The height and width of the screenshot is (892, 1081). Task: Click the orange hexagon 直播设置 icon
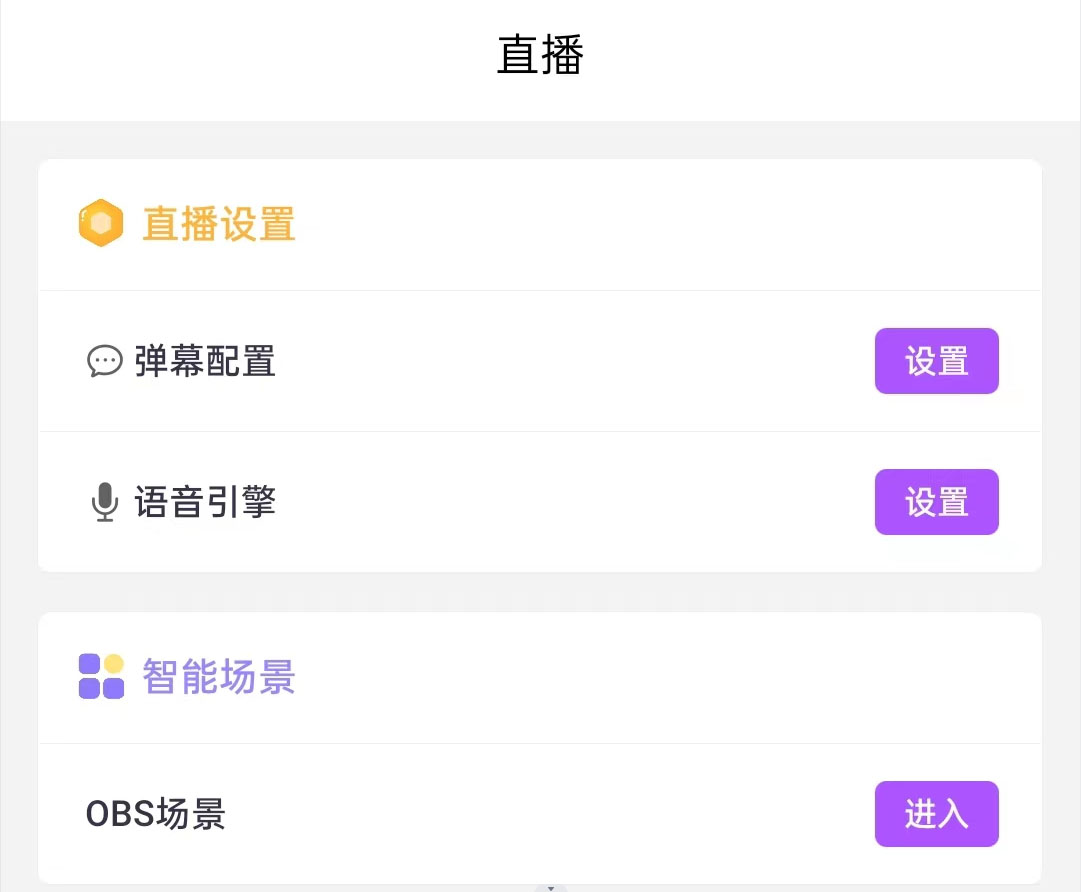coord(101,223)
